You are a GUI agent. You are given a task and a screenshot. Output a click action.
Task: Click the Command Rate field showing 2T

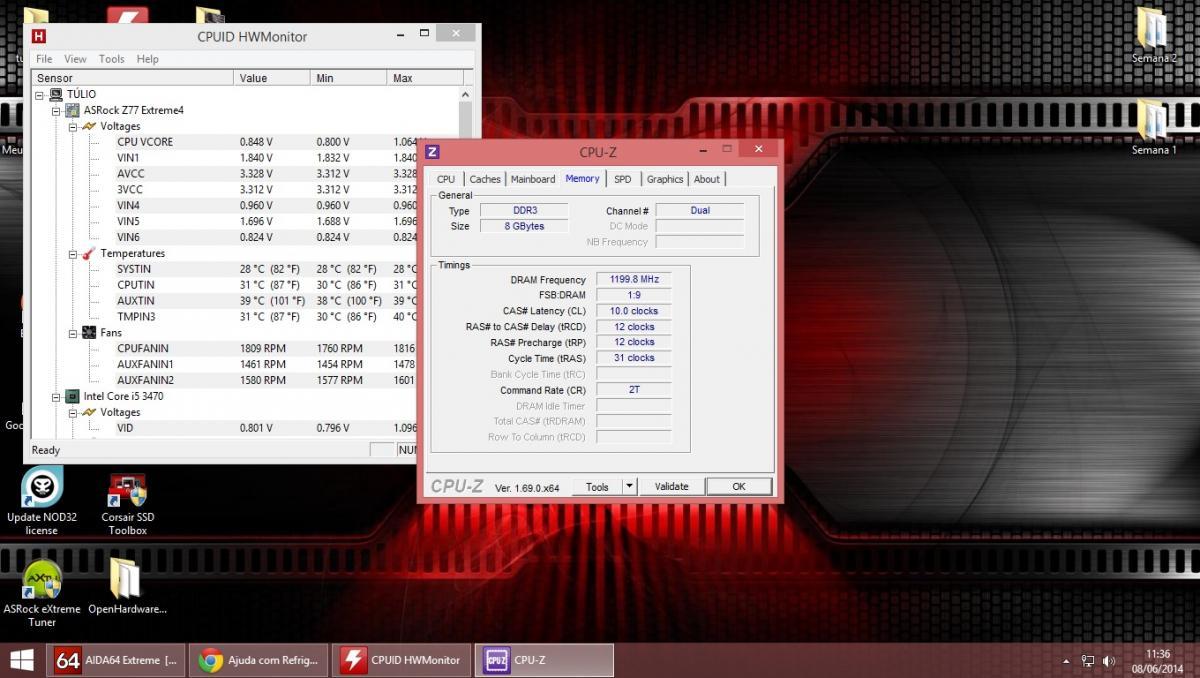click(634, 389)
